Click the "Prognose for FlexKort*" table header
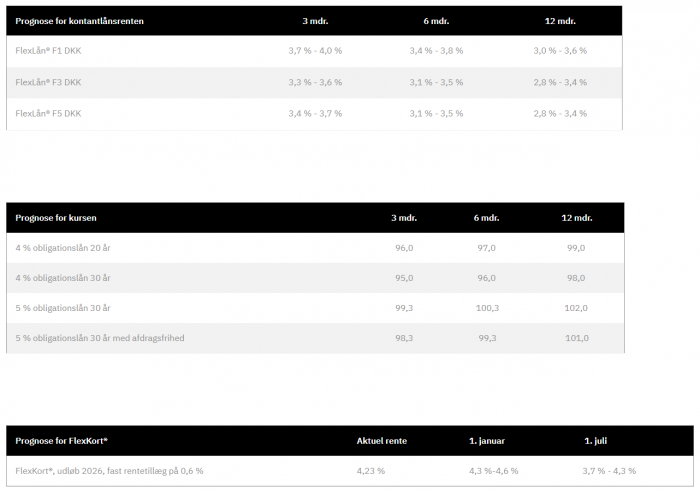 click(x=62, y=440)
